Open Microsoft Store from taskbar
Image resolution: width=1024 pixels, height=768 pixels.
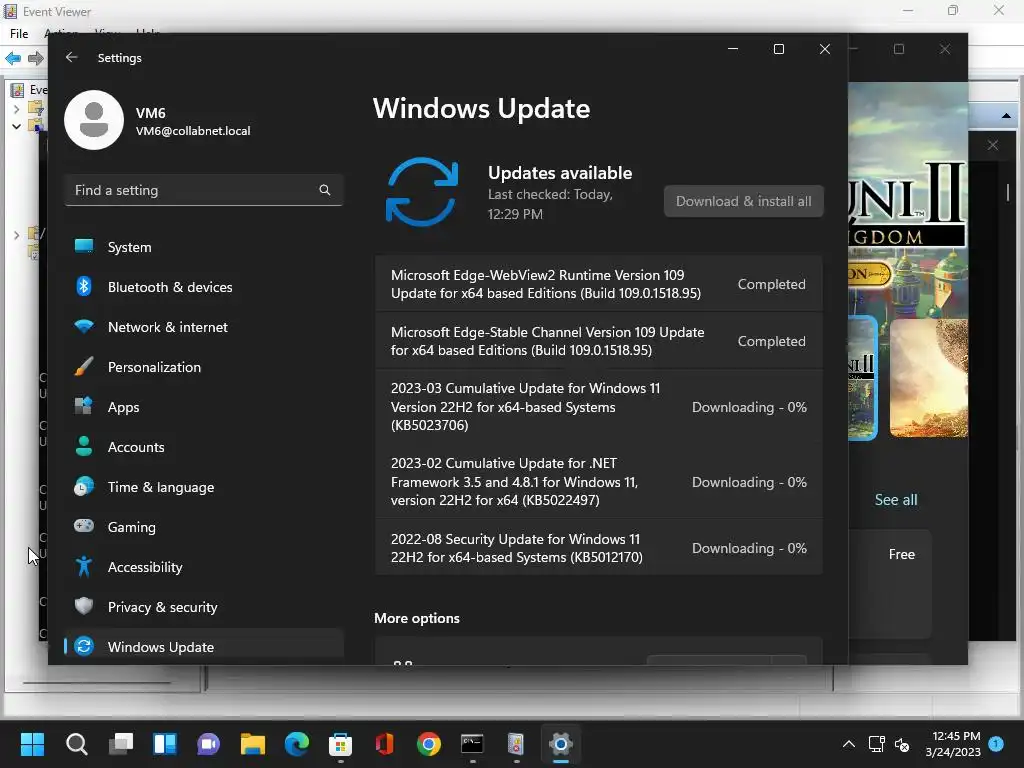pyautogui.click(x=340, y=744)
